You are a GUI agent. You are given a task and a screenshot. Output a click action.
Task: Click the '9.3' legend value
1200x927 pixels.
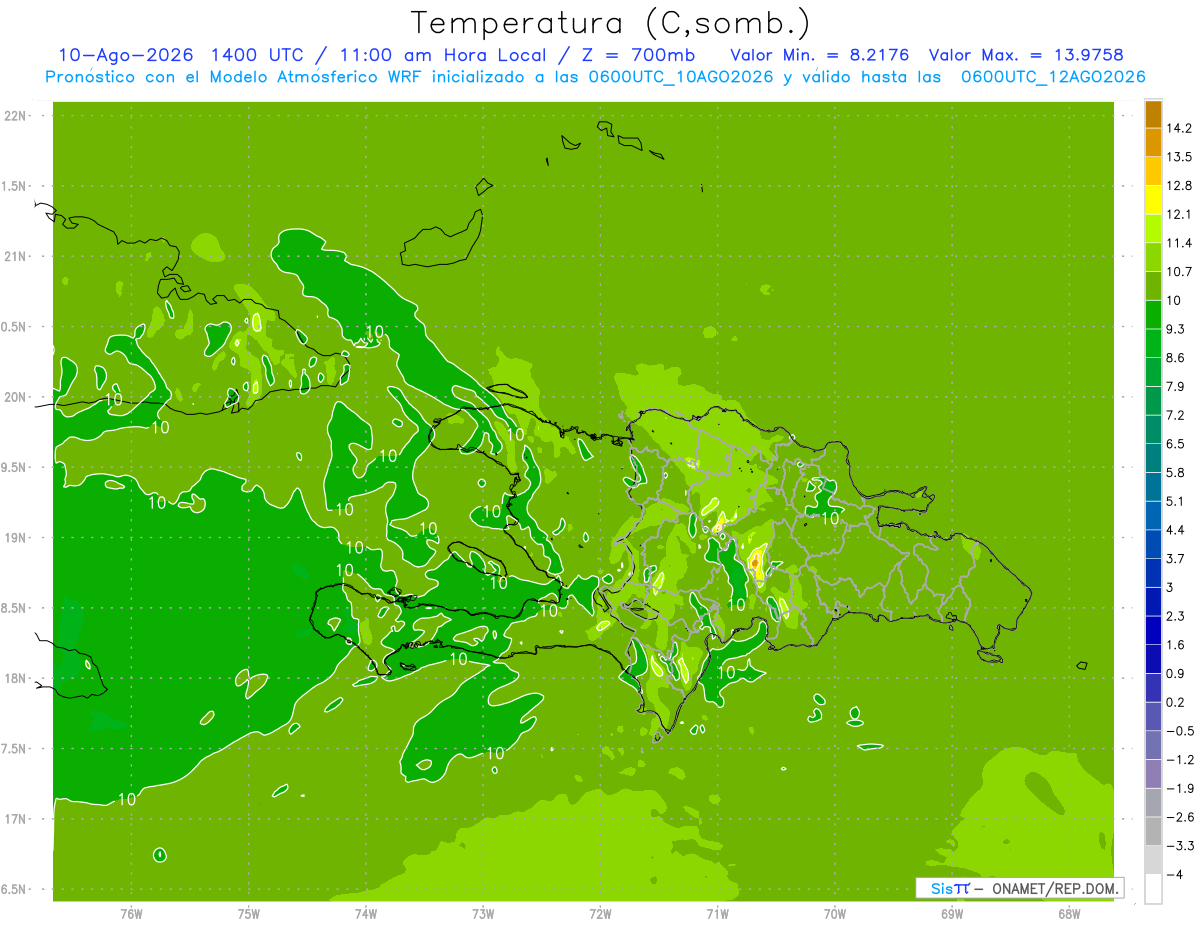click(1176, 329)
